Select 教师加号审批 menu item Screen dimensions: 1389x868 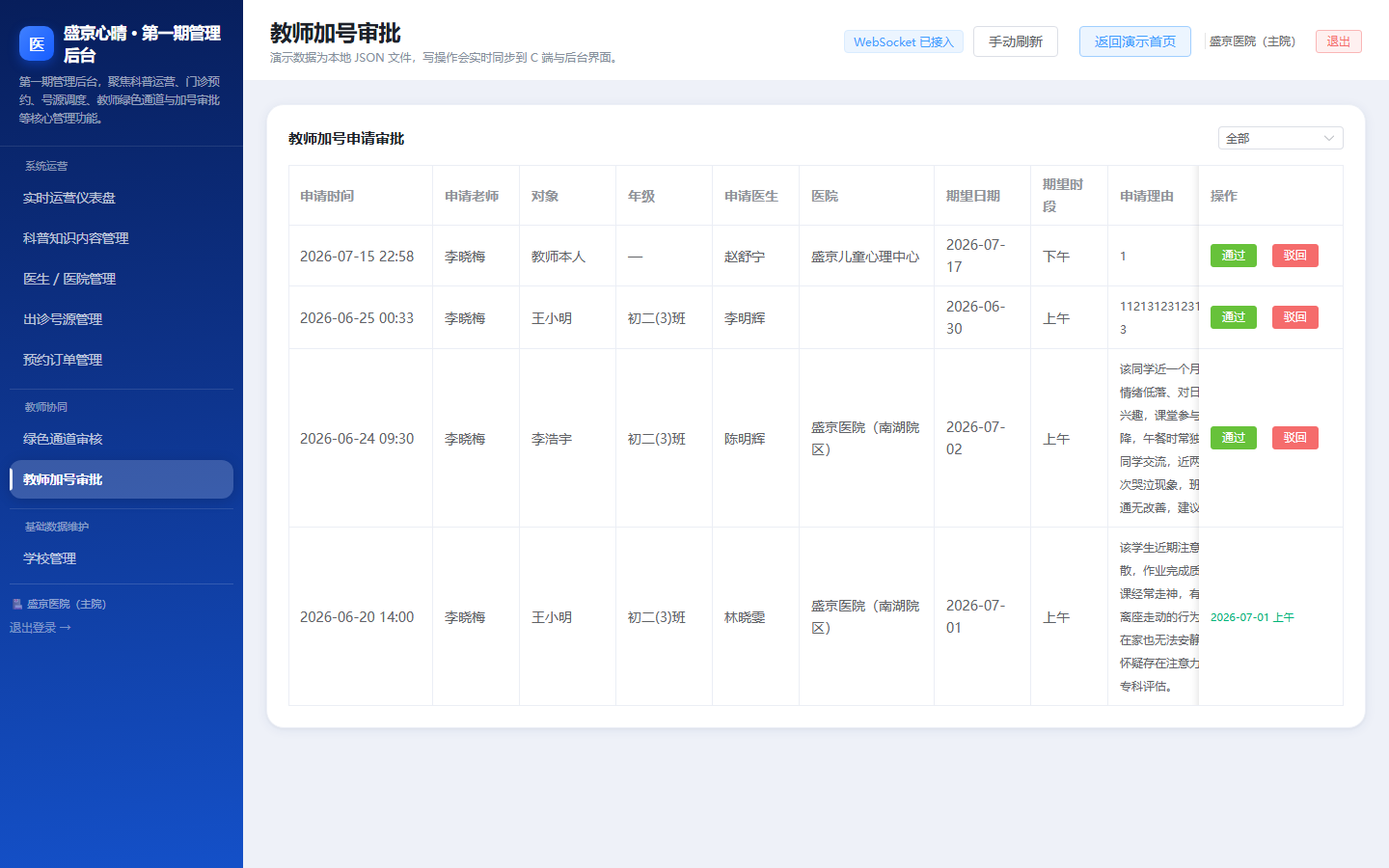point(122,479)
